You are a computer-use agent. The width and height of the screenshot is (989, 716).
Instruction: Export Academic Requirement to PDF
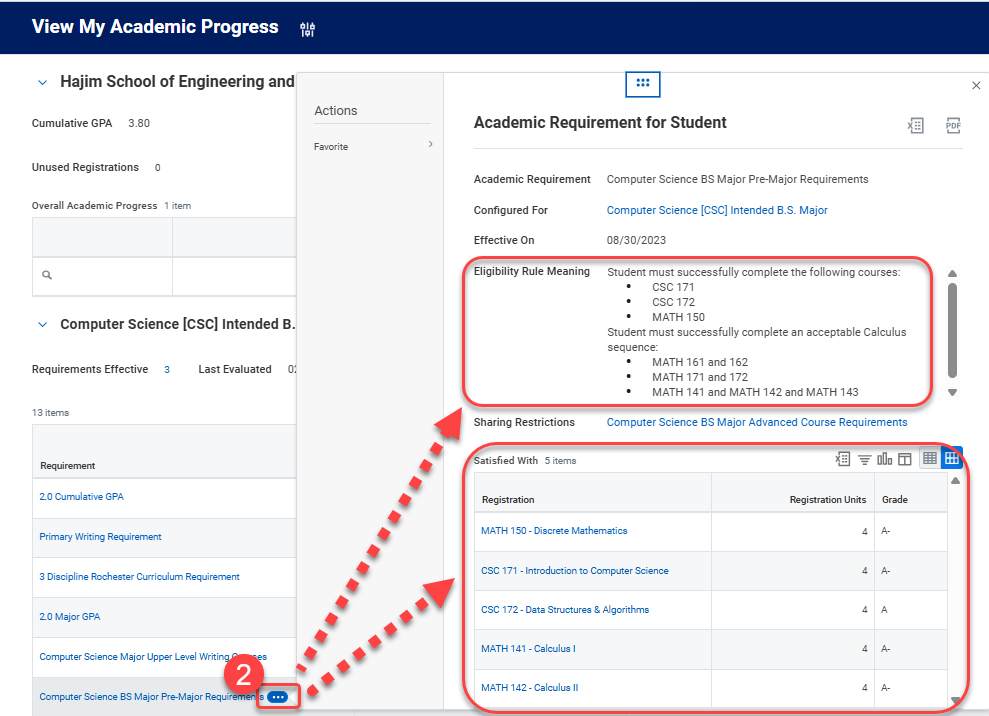coord(953,126)
